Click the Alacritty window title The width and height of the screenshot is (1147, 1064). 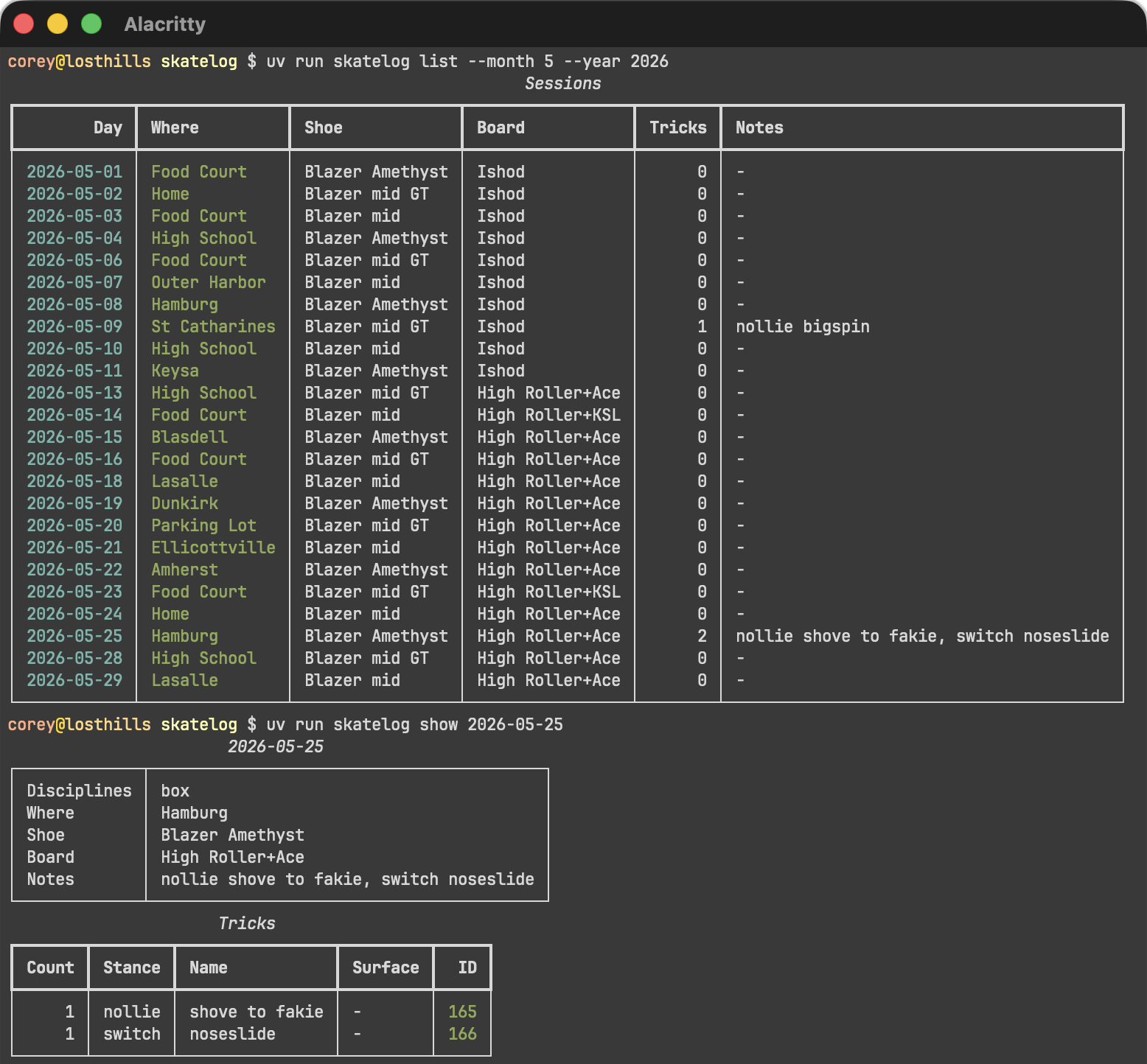pyautogui.click(x=165, y=24)
